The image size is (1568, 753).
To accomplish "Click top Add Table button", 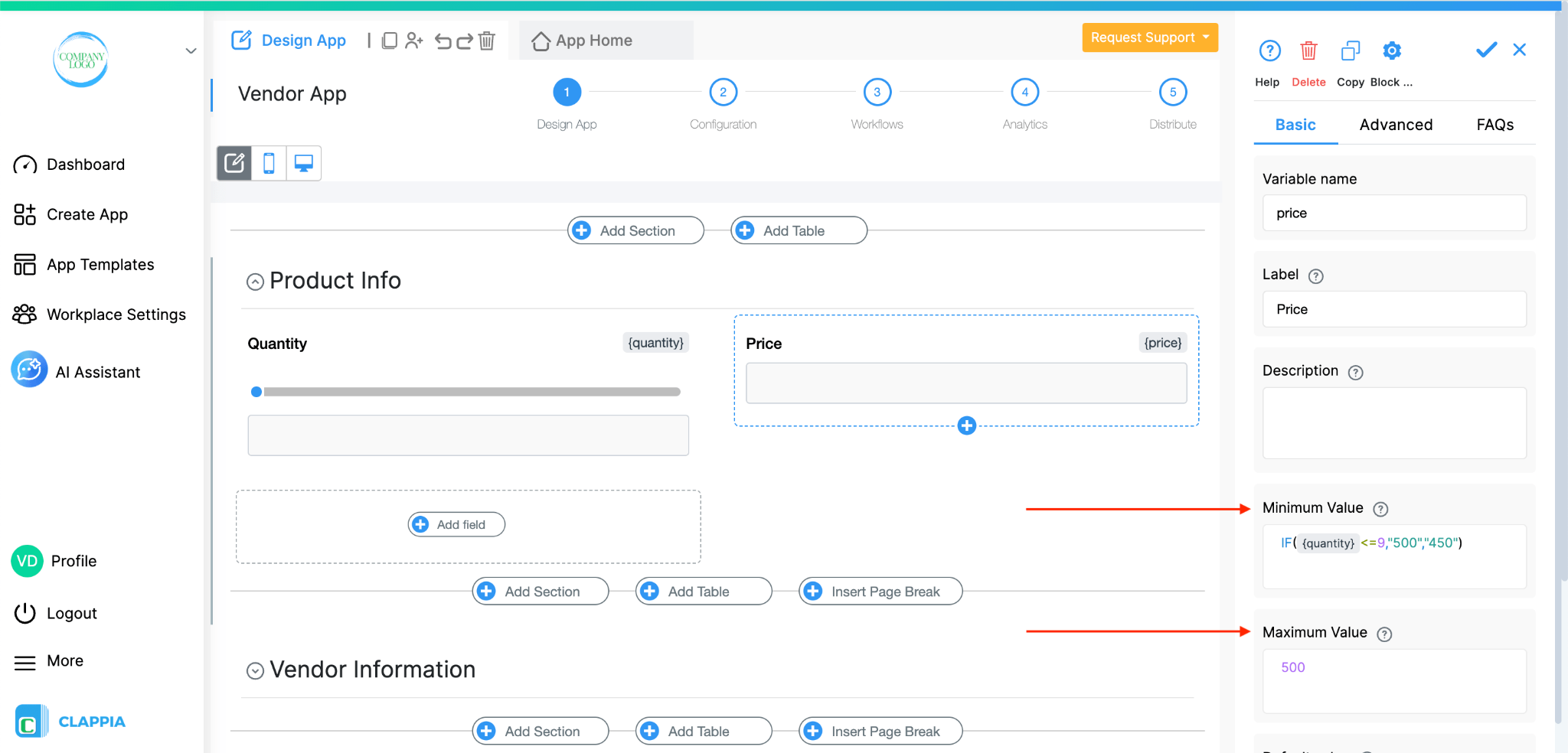I will (799, 230).
